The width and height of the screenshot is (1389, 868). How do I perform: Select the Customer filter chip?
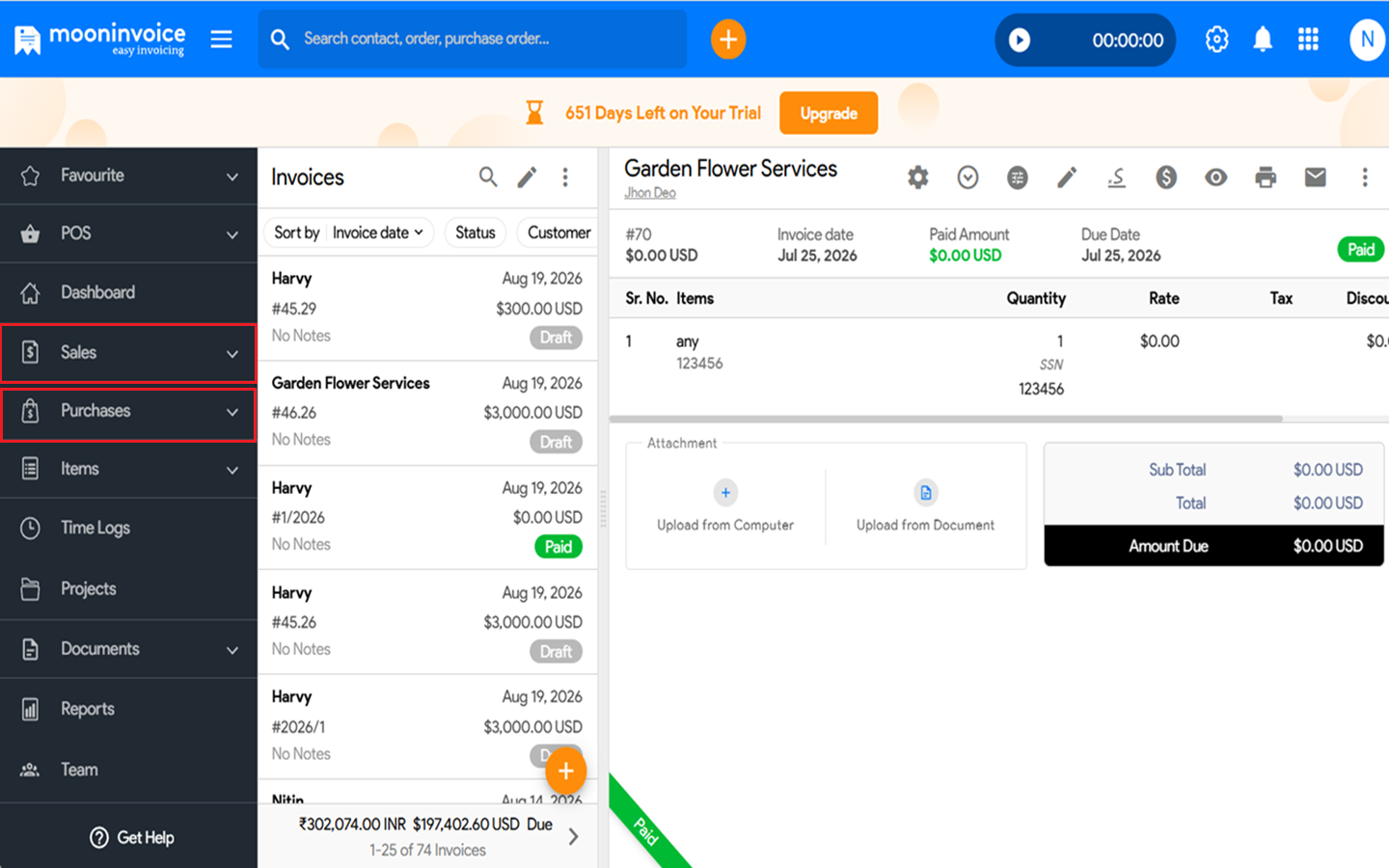558,232
